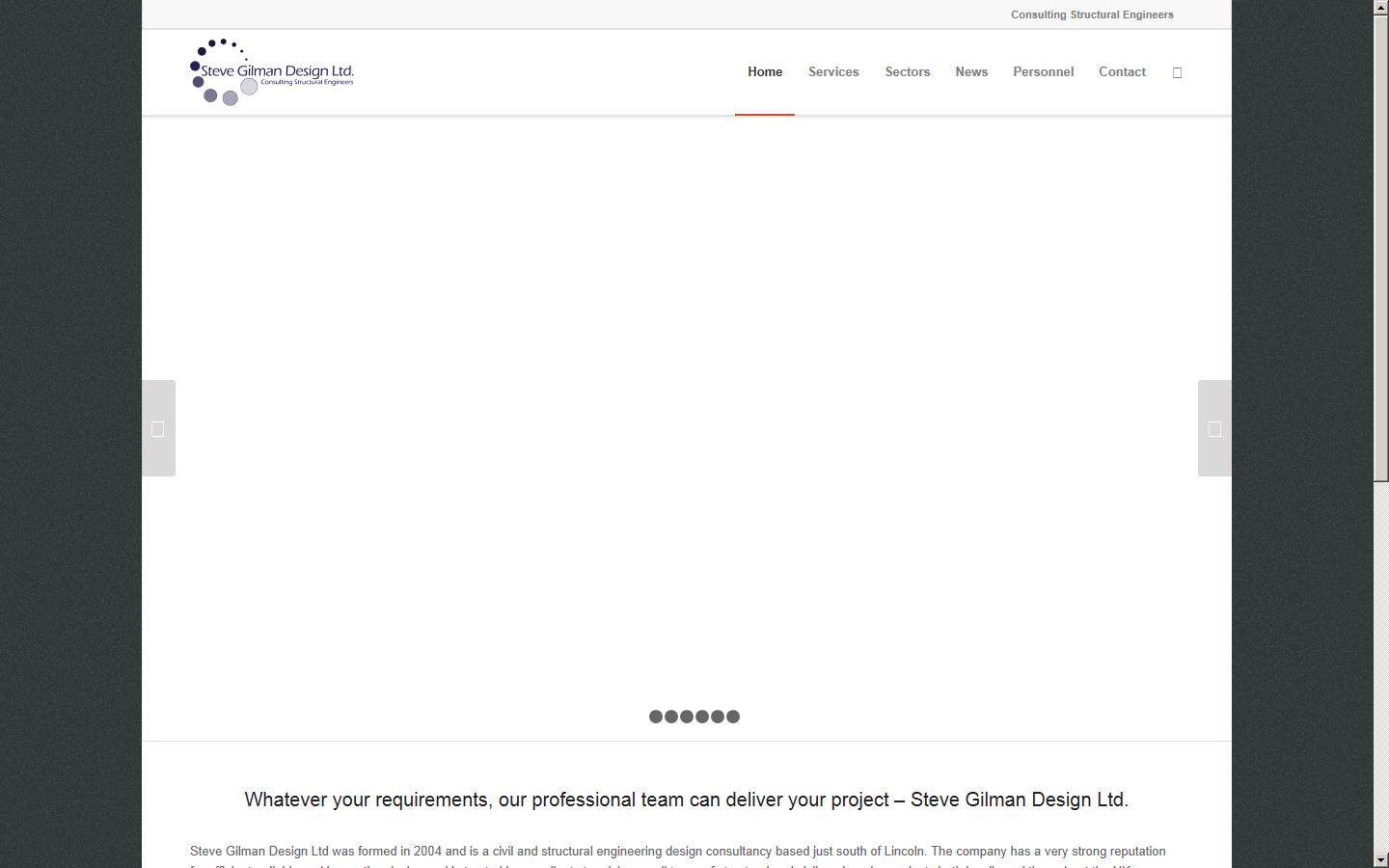1389x868 pixels.
Task: Click the scrollbar up arrow at top right
Action: click(x=1381, y=6)
